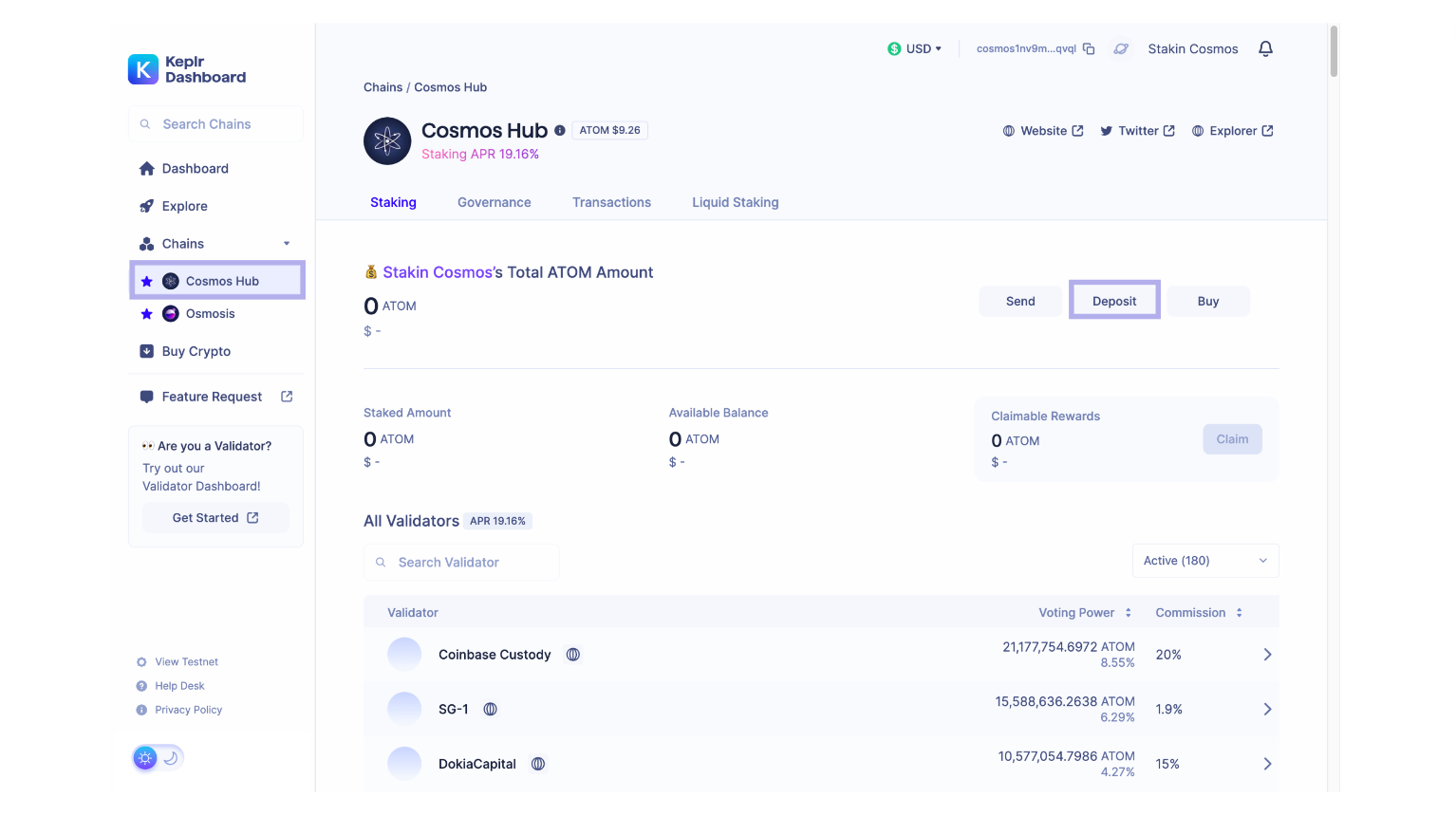Collapse the Chains menu arrow
Image resolution: width=1456 pixels, height=816 pixels.
point(287,244)
